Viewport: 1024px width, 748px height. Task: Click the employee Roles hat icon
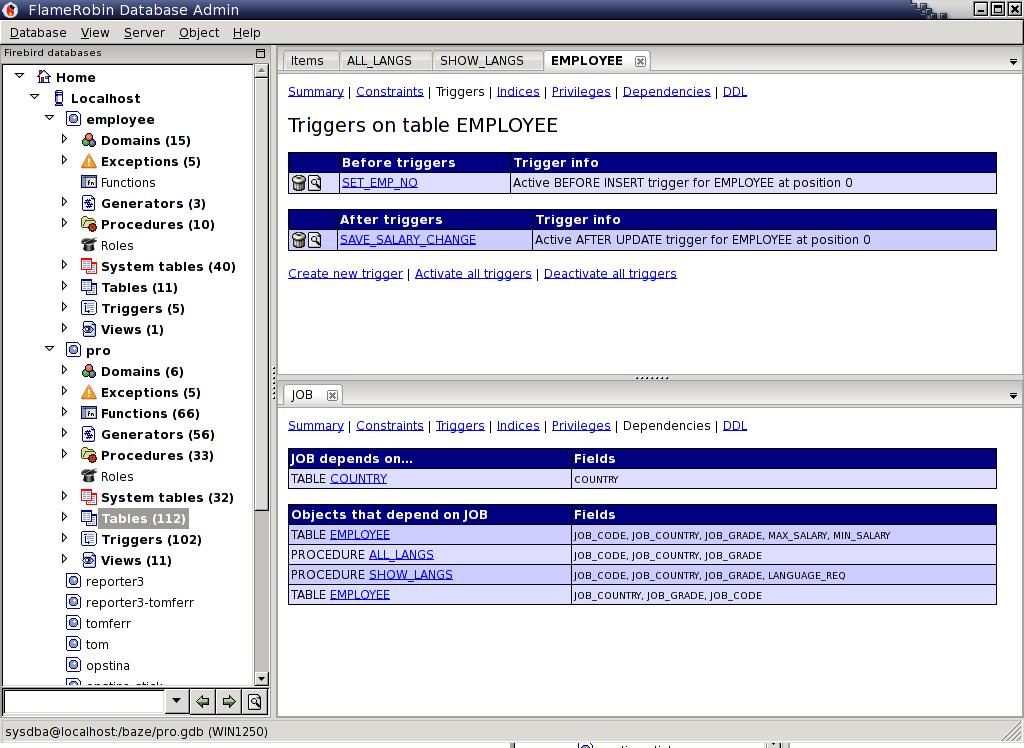click(89, 245)
